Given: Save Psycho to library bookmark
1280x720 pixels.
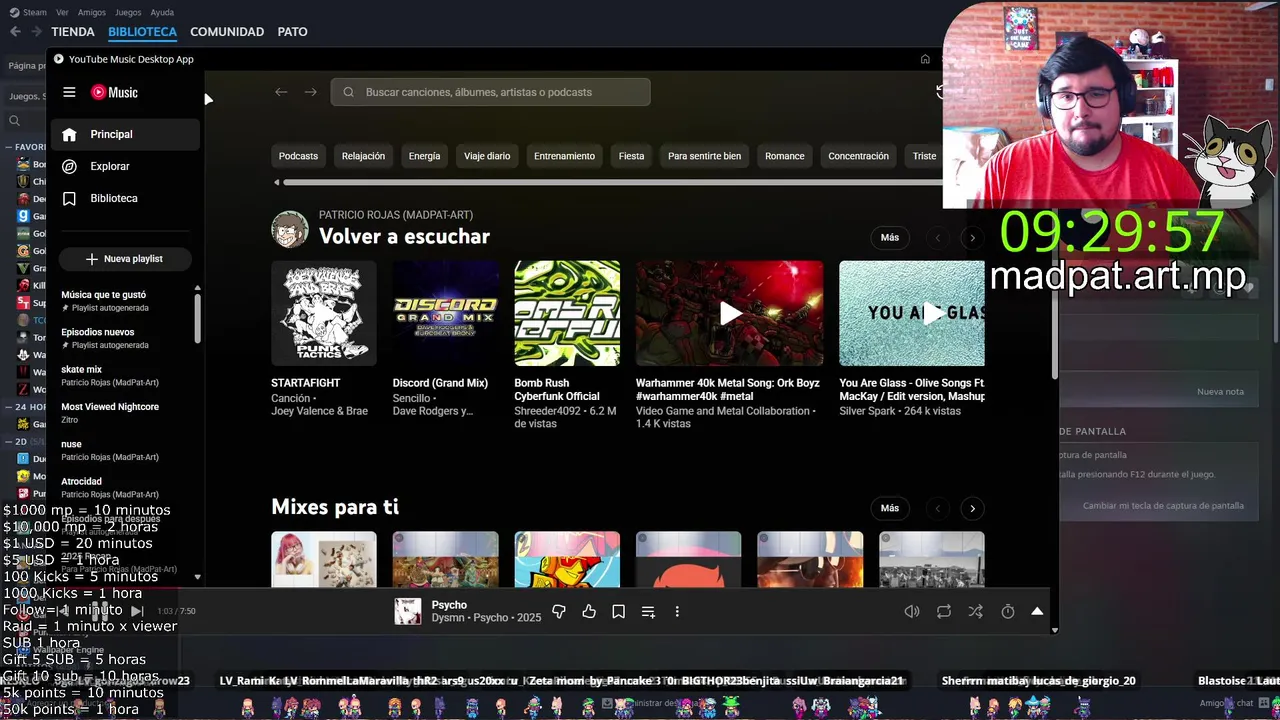Looking at the screenshot, I should 618,611.
